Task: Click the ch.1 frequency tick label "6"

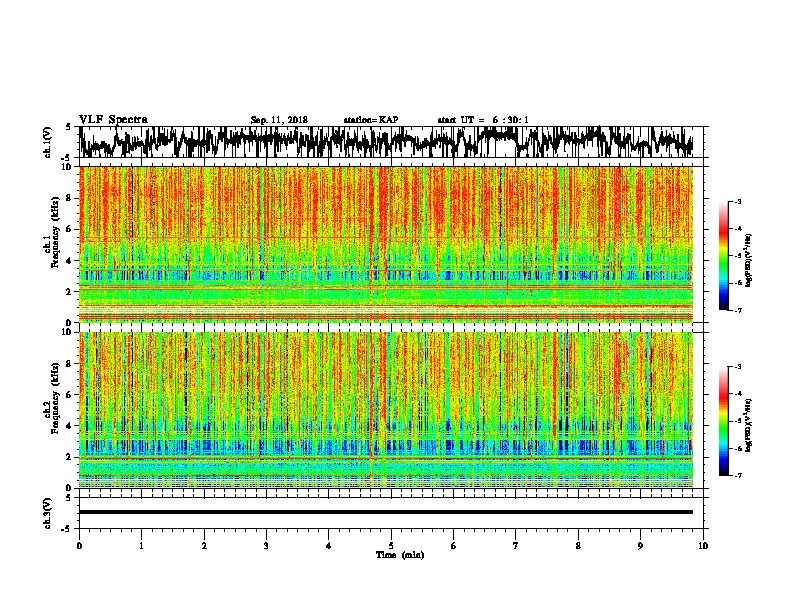Action: (69, 230)
